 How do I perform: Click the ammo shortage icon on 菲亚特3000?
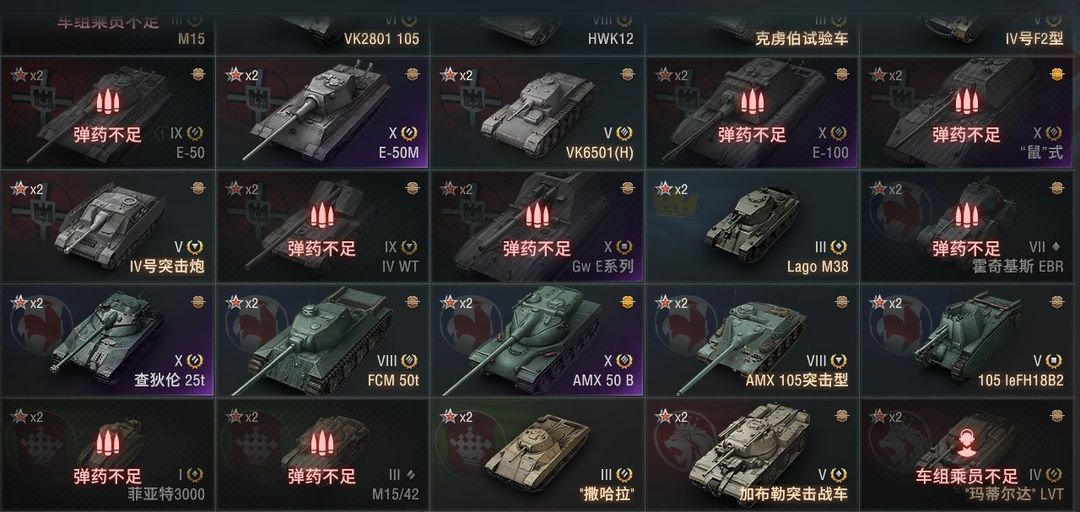coord(107,443)
